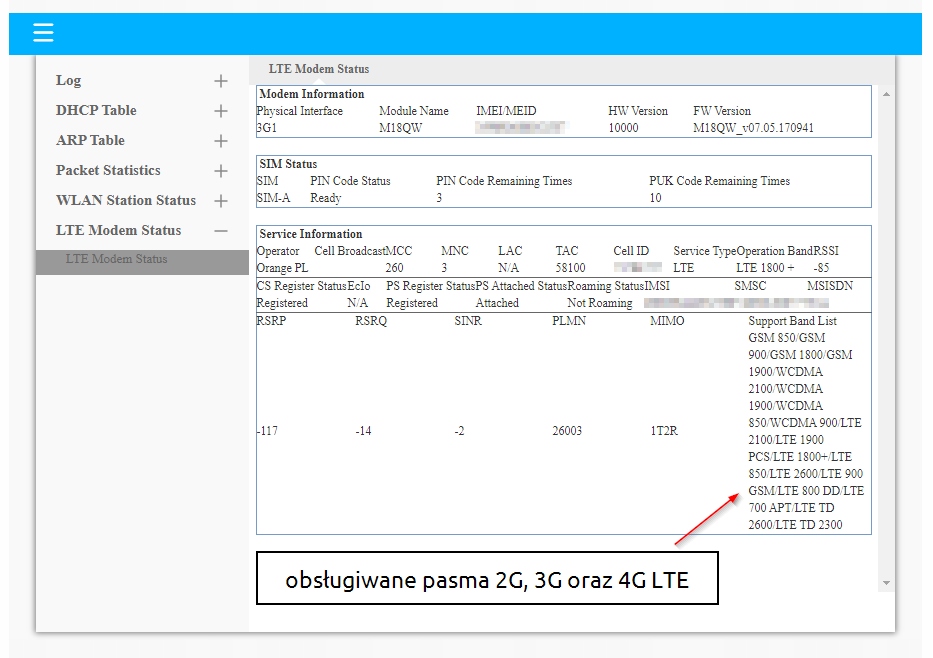Click the FW Version value M18QW_v07.05.170941

coord(753,128)
